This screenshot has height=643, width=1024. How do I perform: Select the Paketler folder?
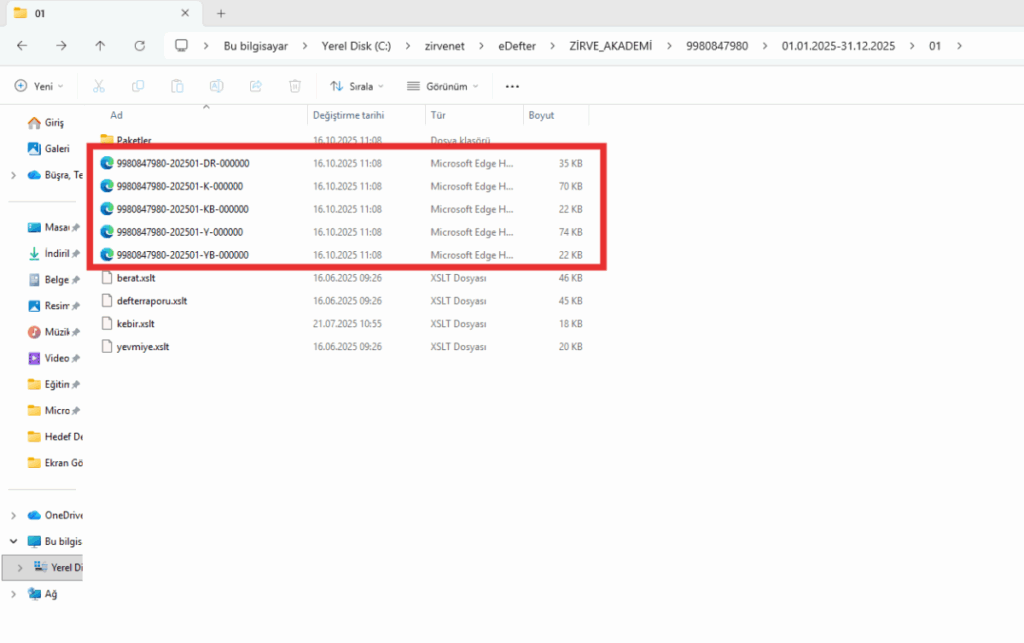tap(134, 140)
